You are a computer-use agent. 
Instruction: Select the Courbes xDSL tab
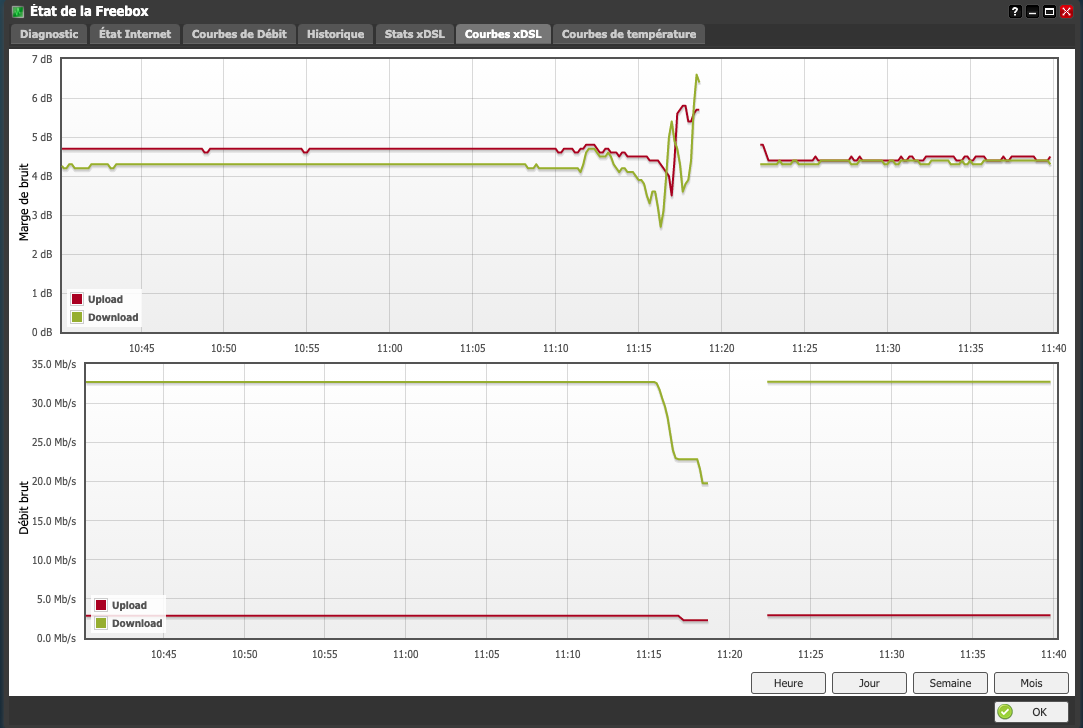(x=503, y=34)
